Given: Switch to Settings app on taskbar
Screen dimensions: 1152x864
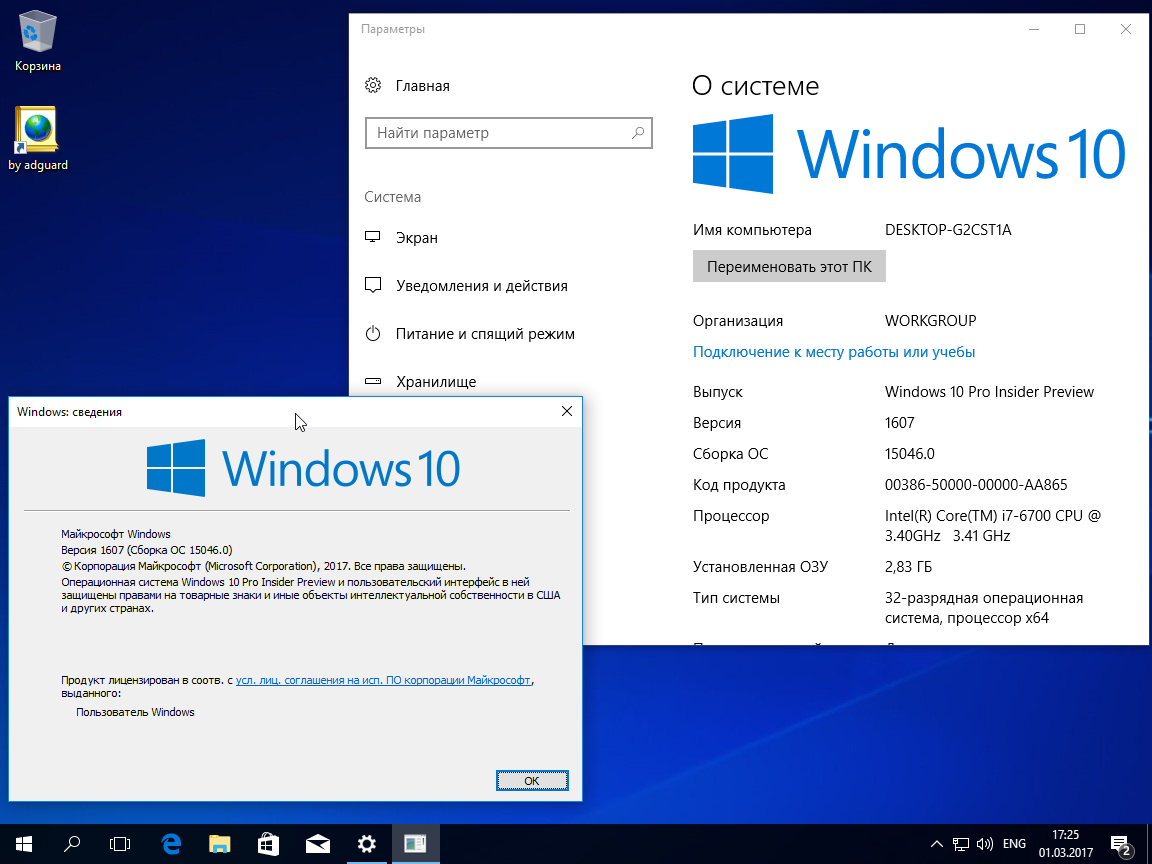Looking at the screenshot, I should (x=366, y=844).
